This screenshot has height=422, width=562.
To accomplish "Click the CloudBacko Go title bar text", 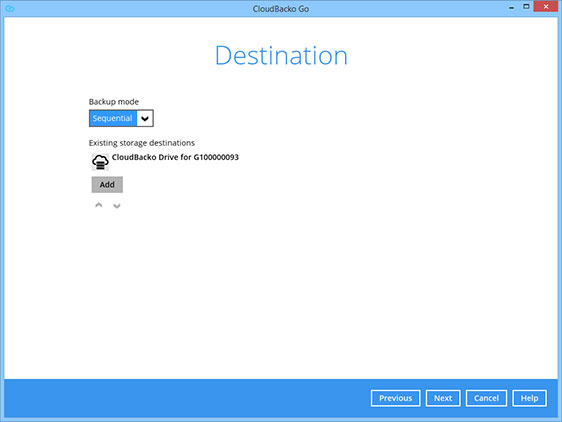I will point(281,9).
